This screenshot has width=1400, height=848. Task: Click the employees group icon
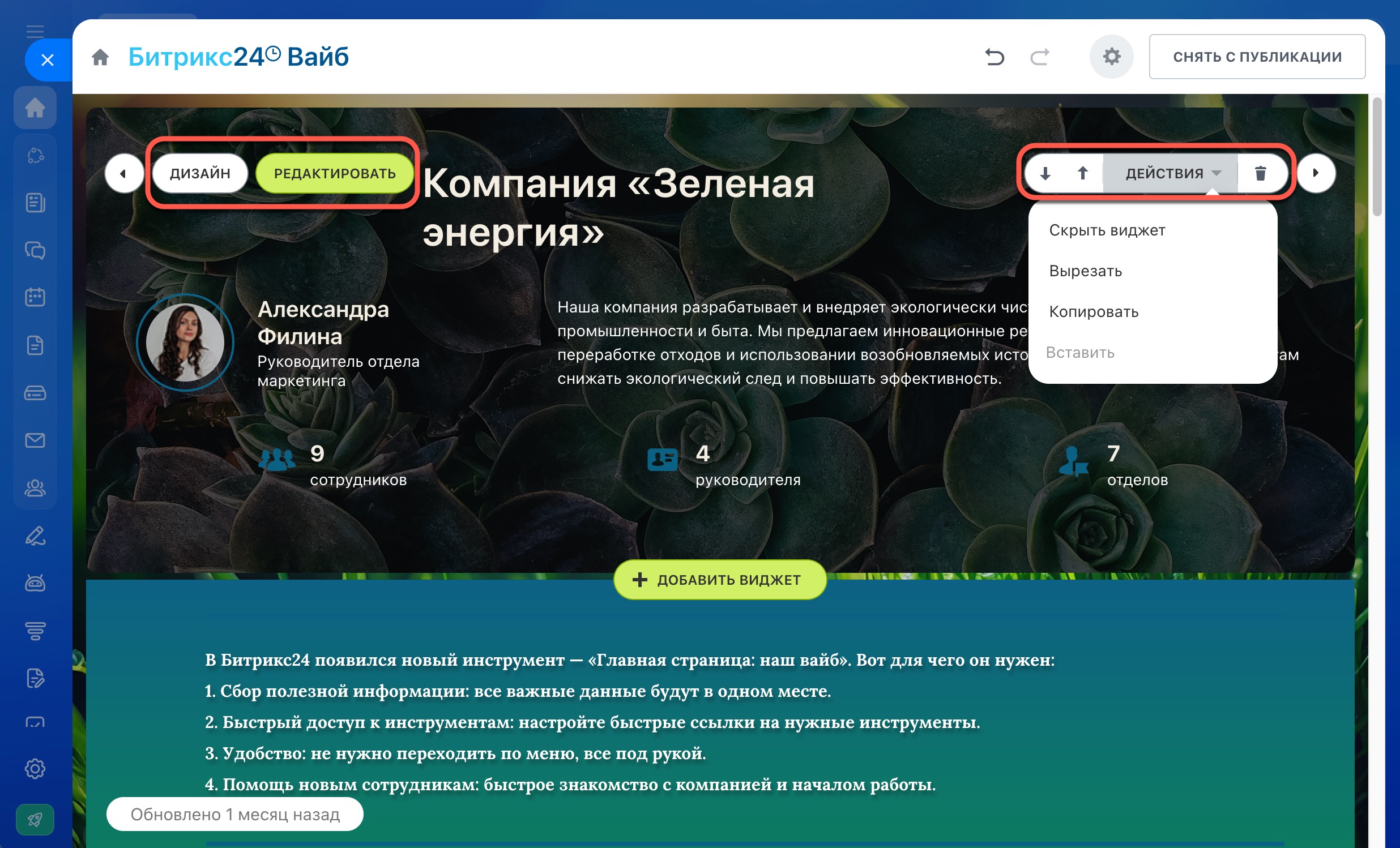click(x=277, y=460)
